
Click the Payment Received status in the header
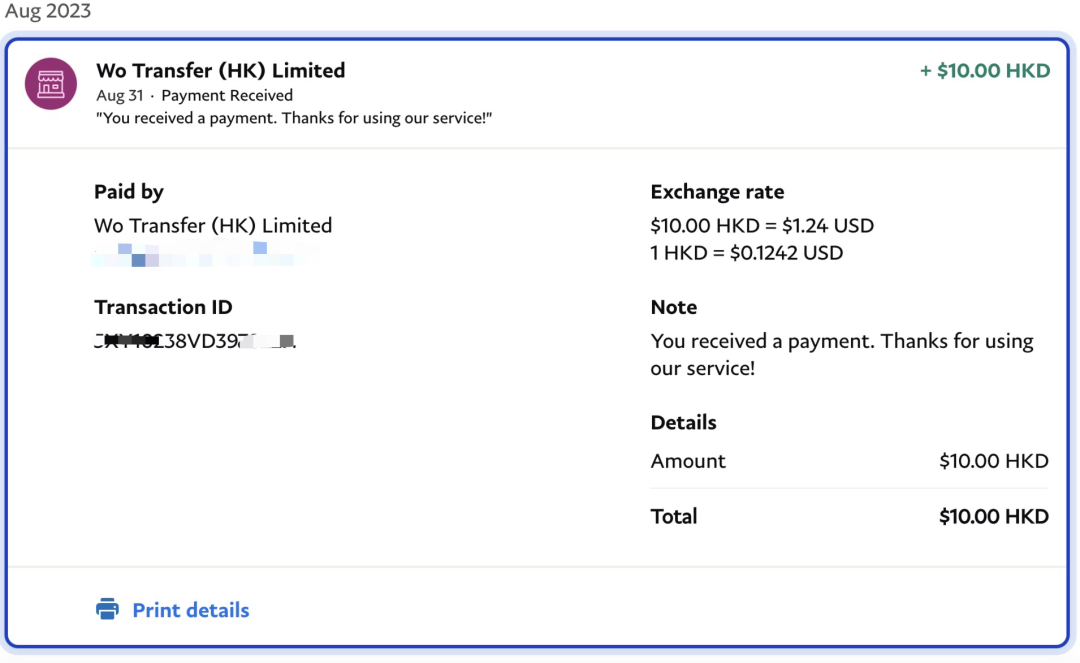[x=227, y=95]
